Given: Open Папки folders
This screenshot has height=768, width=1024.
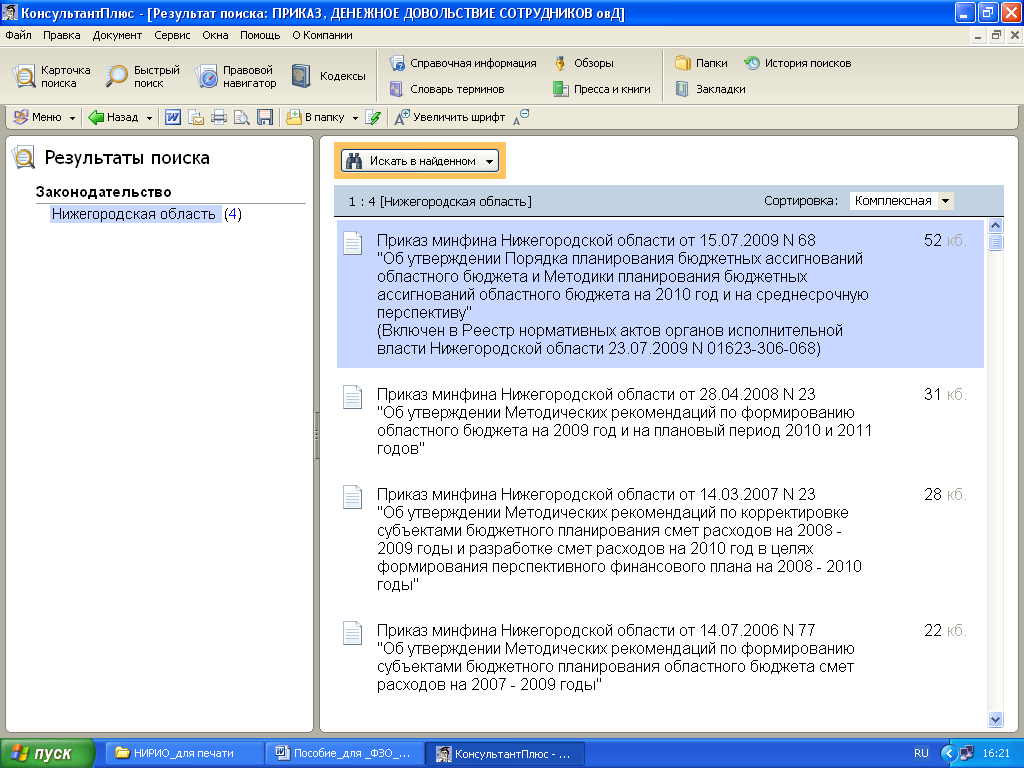Looking at the screenshot, I should [701, 63].
